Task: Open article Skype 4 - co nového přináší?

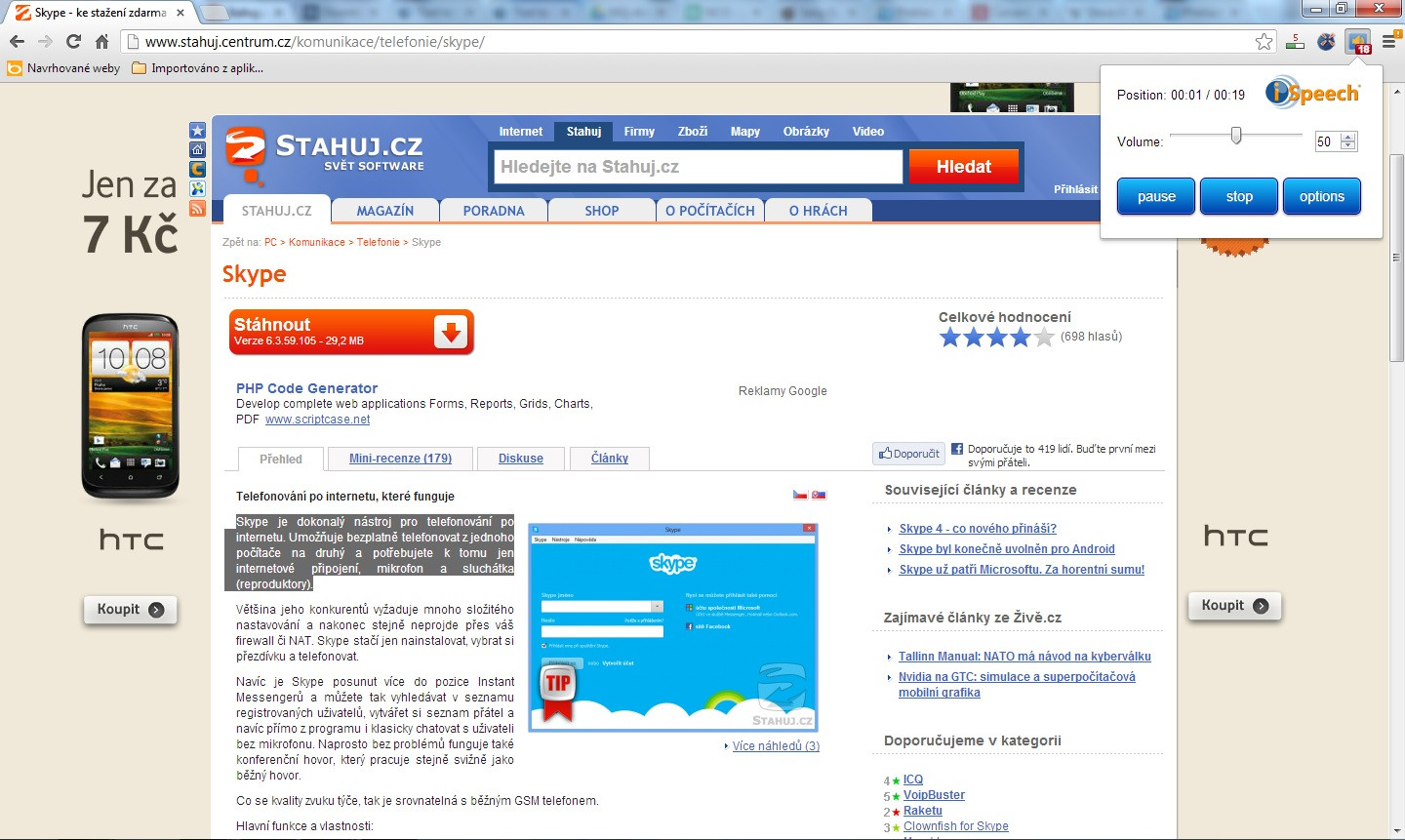Action: pyautogui.click(x=978, y=529)
